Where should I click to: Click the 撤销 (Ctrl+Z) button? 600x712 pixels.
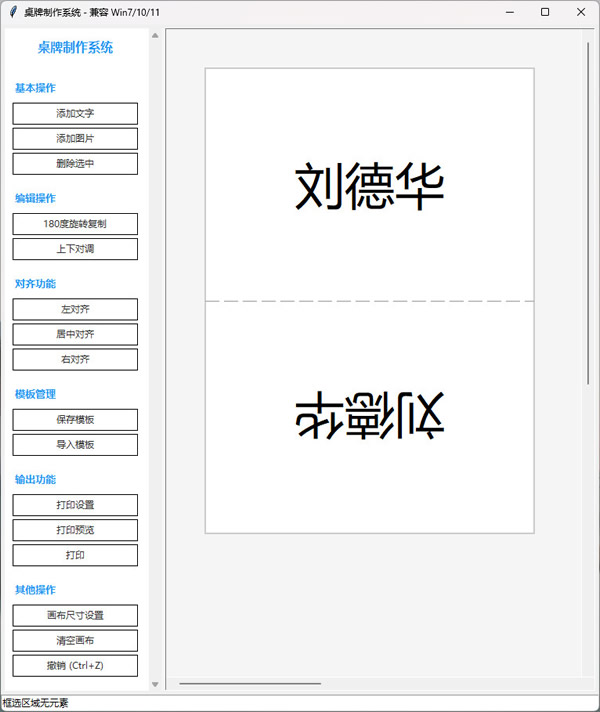coord(75,665)
